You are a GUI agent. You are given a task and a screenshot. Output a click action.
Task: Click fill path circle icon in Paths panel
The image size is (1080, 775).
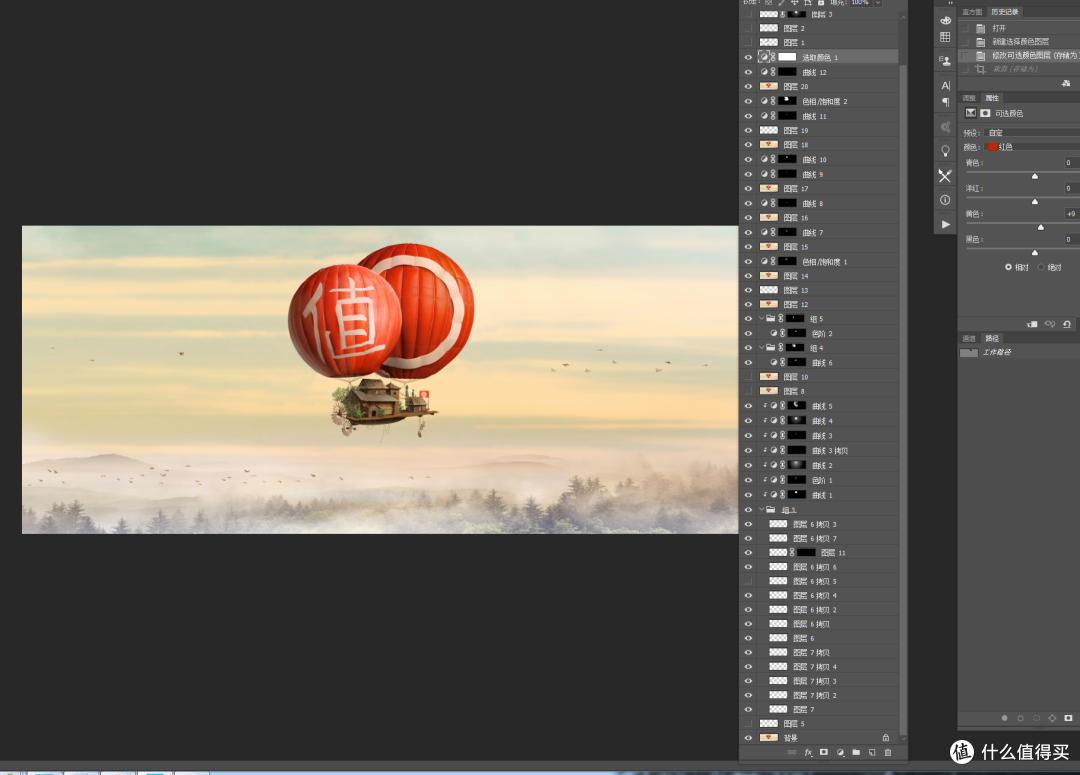click(1004, 718)
